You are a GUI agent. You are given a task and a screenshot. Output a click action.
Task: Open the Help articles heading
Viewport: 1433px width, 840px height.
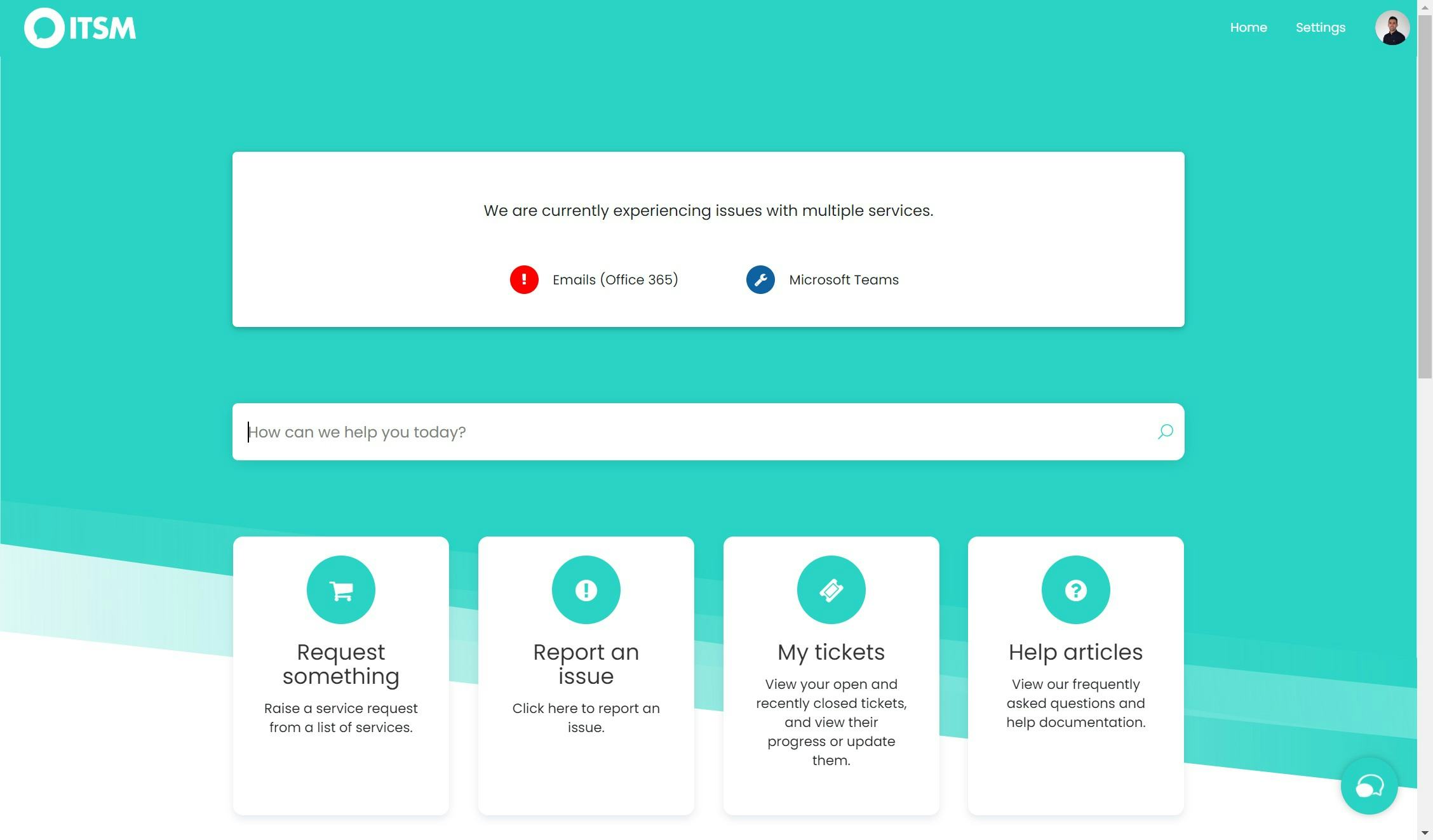tap(1075, 652)
